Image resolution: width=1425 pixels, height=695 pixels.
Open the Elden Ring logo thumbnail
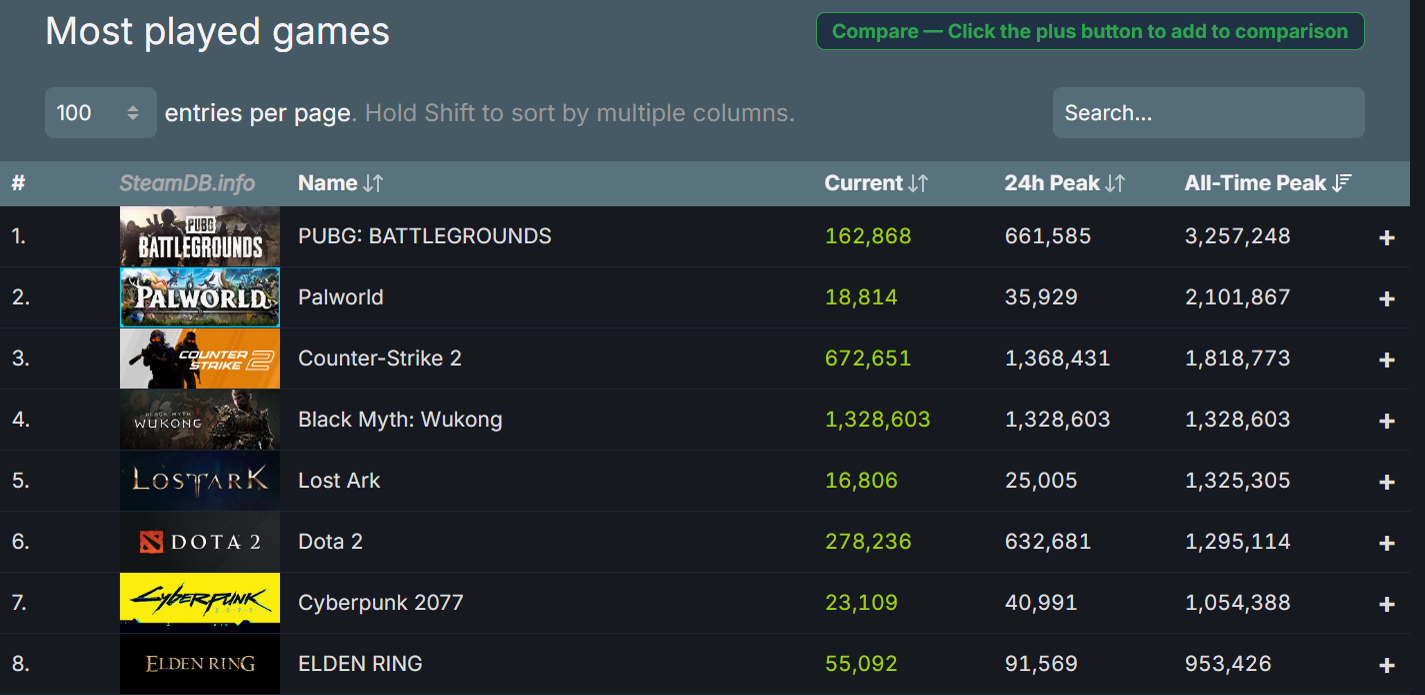(x=200, y=663)
